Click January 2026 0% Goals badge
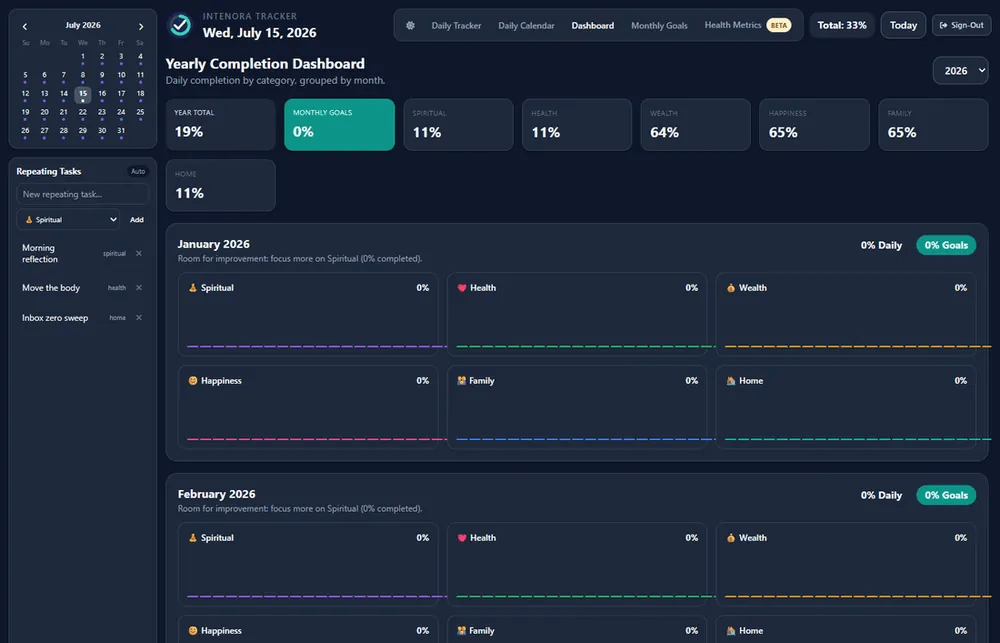This screenshot has height=643, width=1000. (x=946, y=245)
